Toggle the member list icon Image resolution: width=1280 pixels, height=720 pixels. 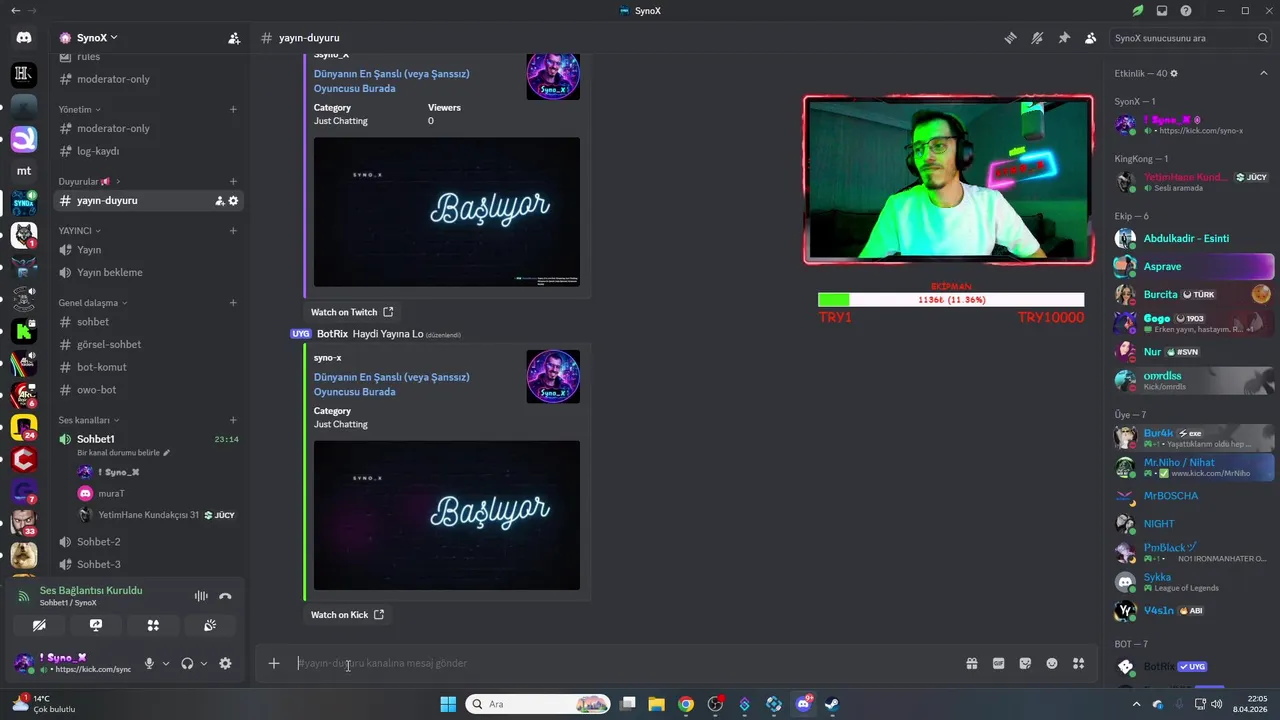(1090, 38)
